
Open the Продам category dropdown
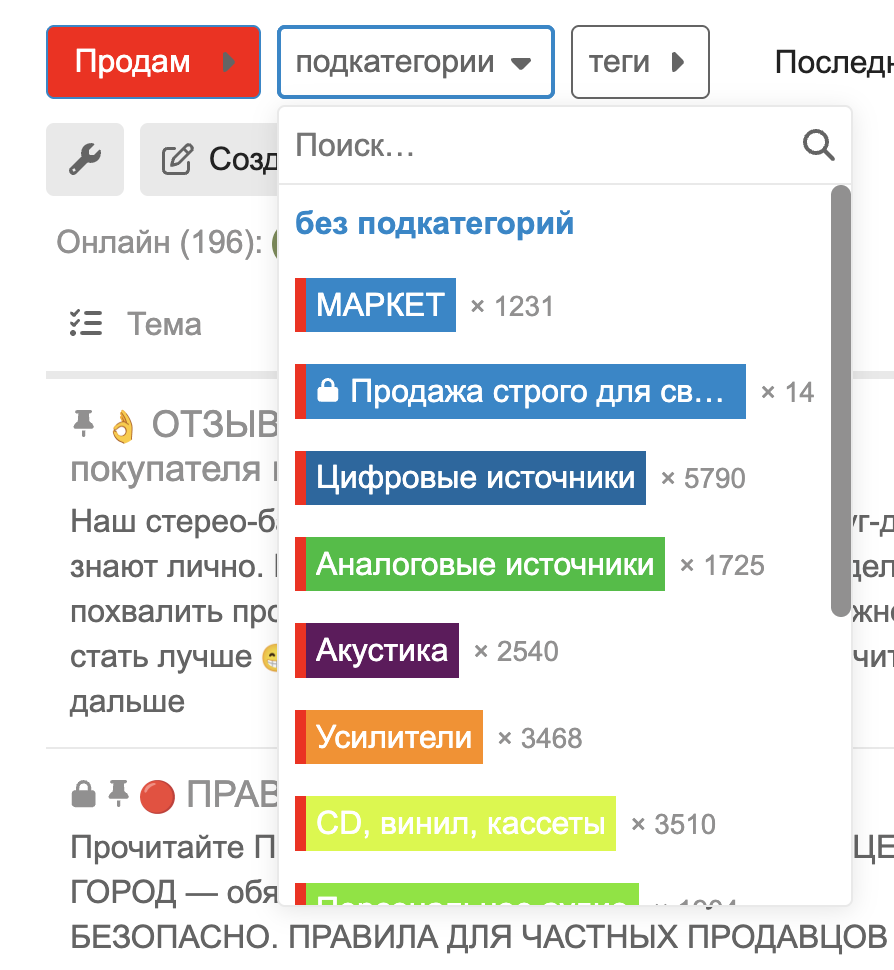(x=153, y=62)
